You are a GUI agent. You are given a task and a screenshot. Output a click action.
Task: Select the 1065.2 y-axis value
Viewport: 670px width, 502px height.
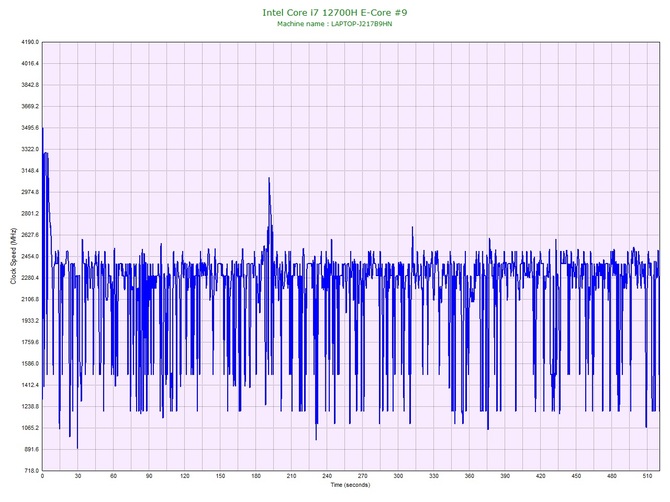pos(30,428)
